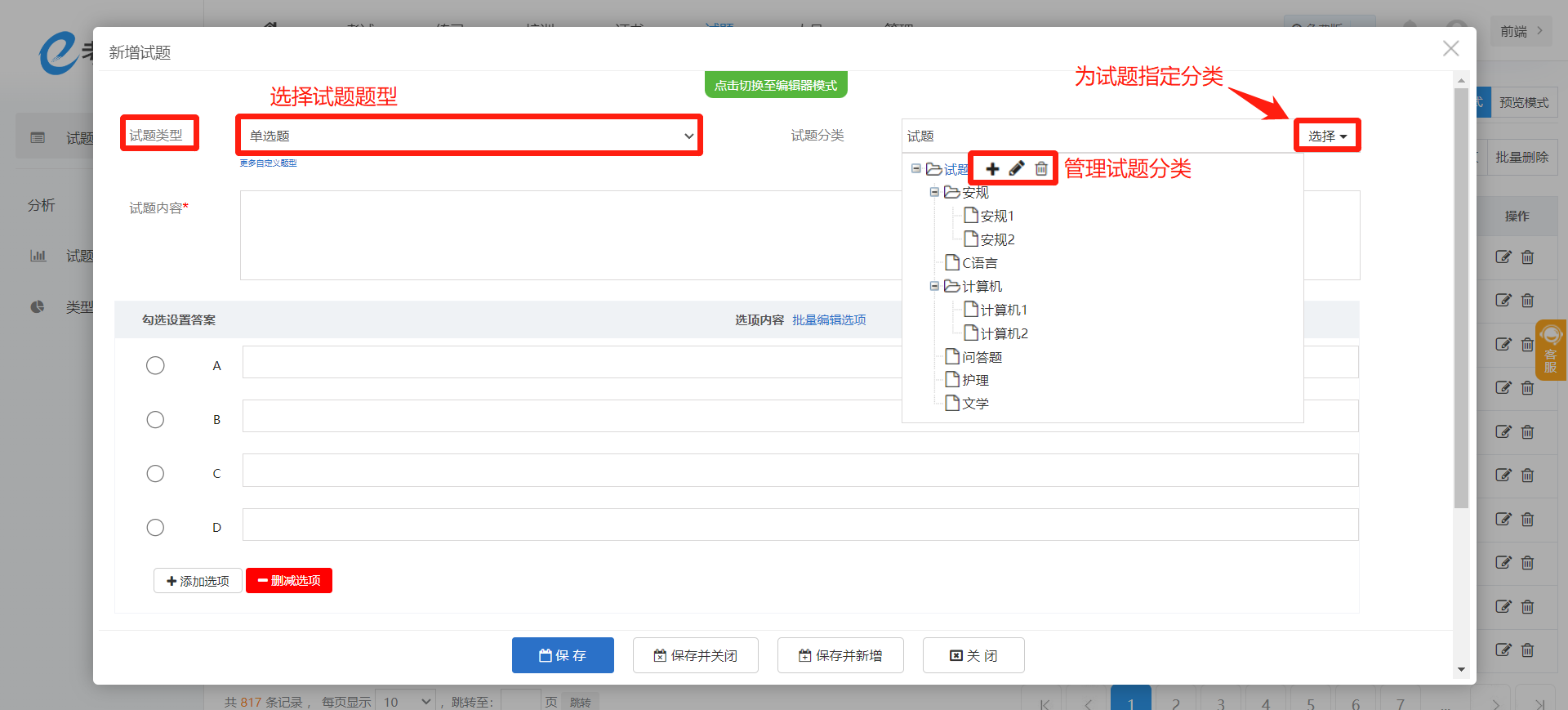This screenshot has height=710, width=1568.
Task: Select option A as the answer
Action: 155,366
